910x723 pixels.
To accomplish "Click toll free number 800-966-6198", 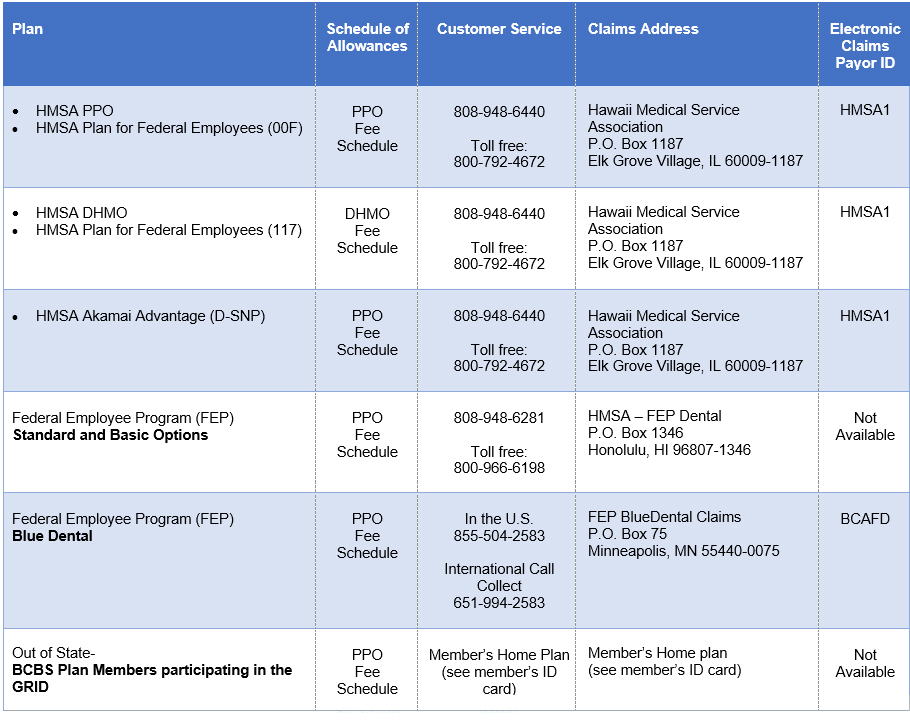I will pyautogui.click(x=499, y=468).
